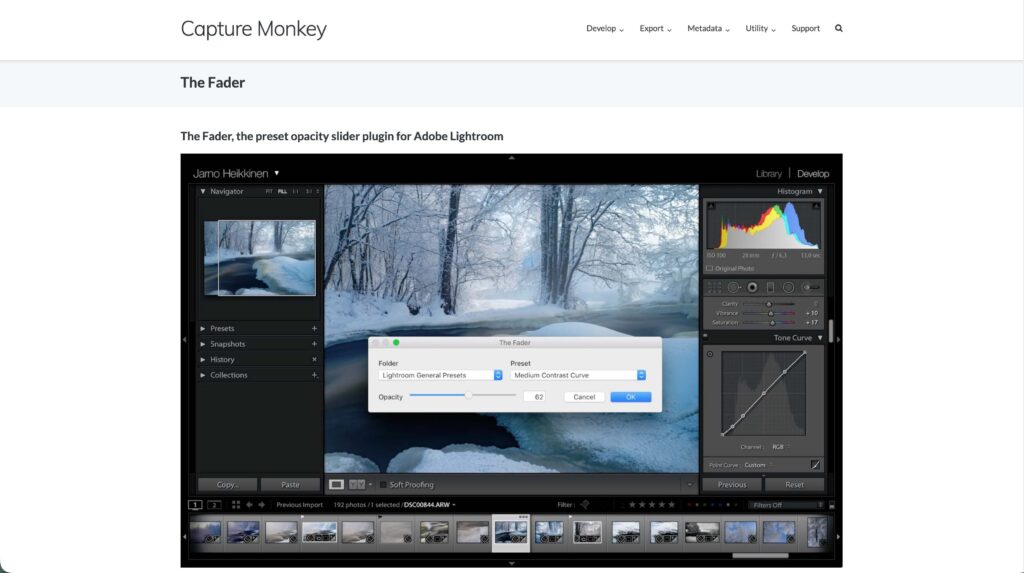
Task: Open the Export nav menu
Action: pos(655,28)
